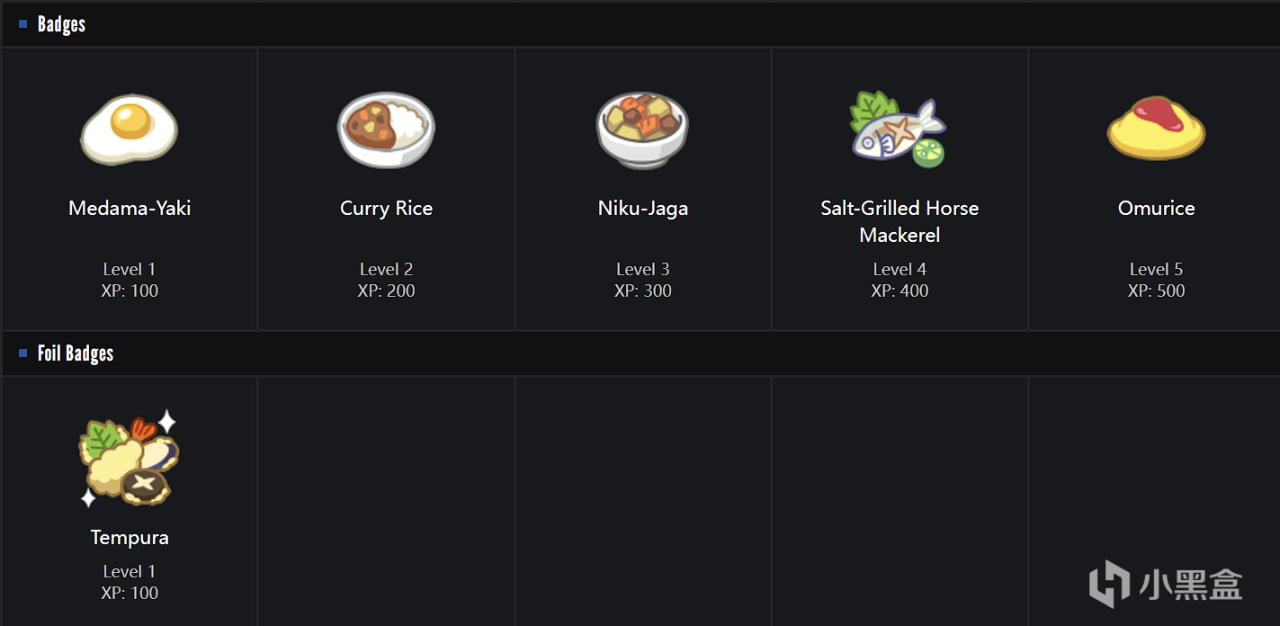This screenshot has height=626, width=1280.
Task: Open the Niku-Jaga stew bowl badge icon
Action: (x=642, y=130)
